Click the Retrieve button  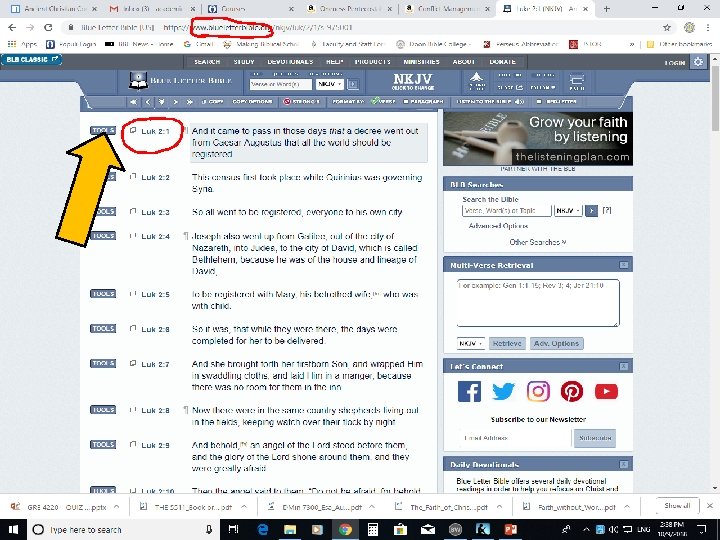coord(507,343)
